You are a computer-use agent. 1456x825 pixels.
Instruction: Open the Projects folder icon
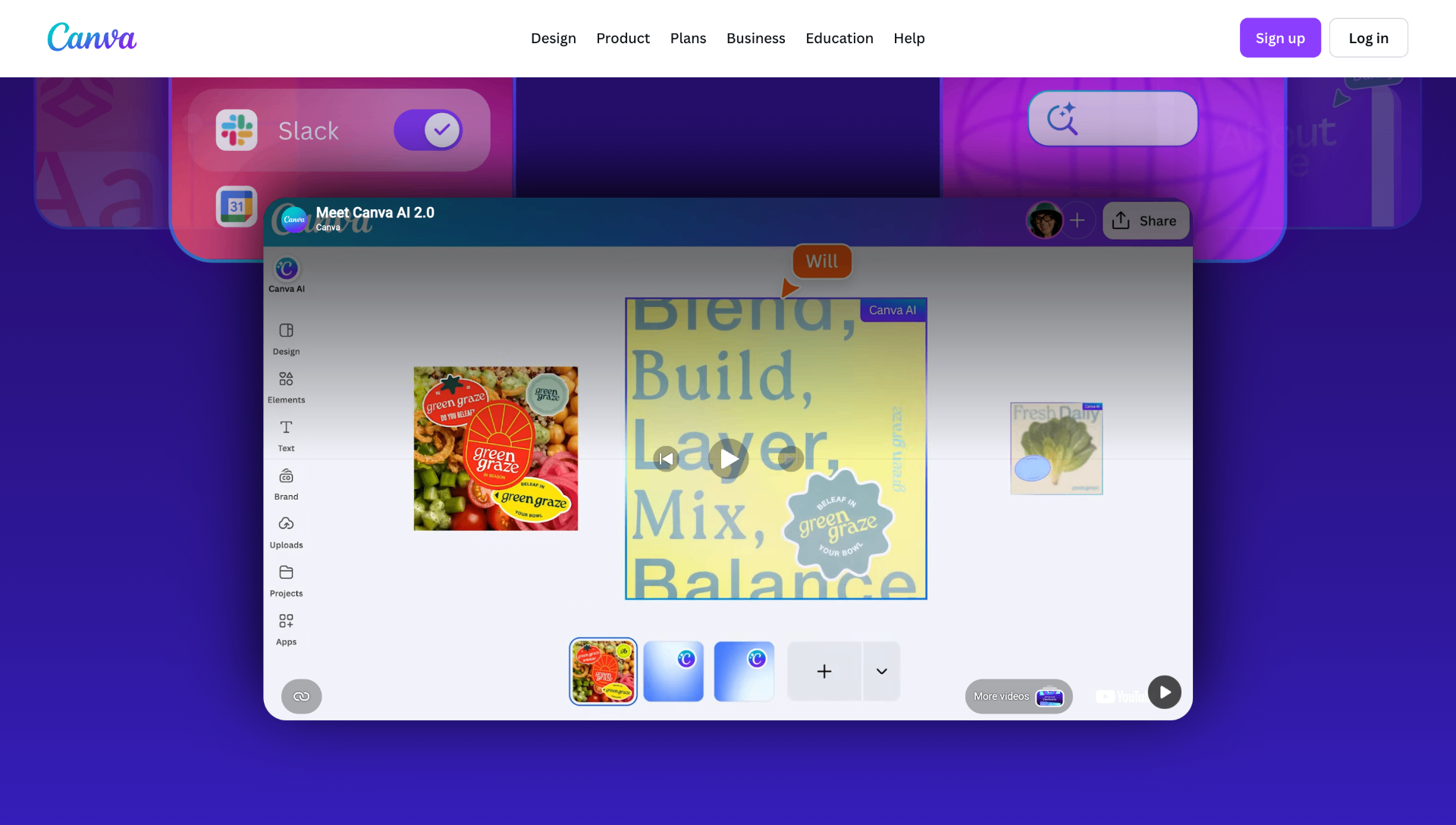pyautogui.click(x=286, y=572)
